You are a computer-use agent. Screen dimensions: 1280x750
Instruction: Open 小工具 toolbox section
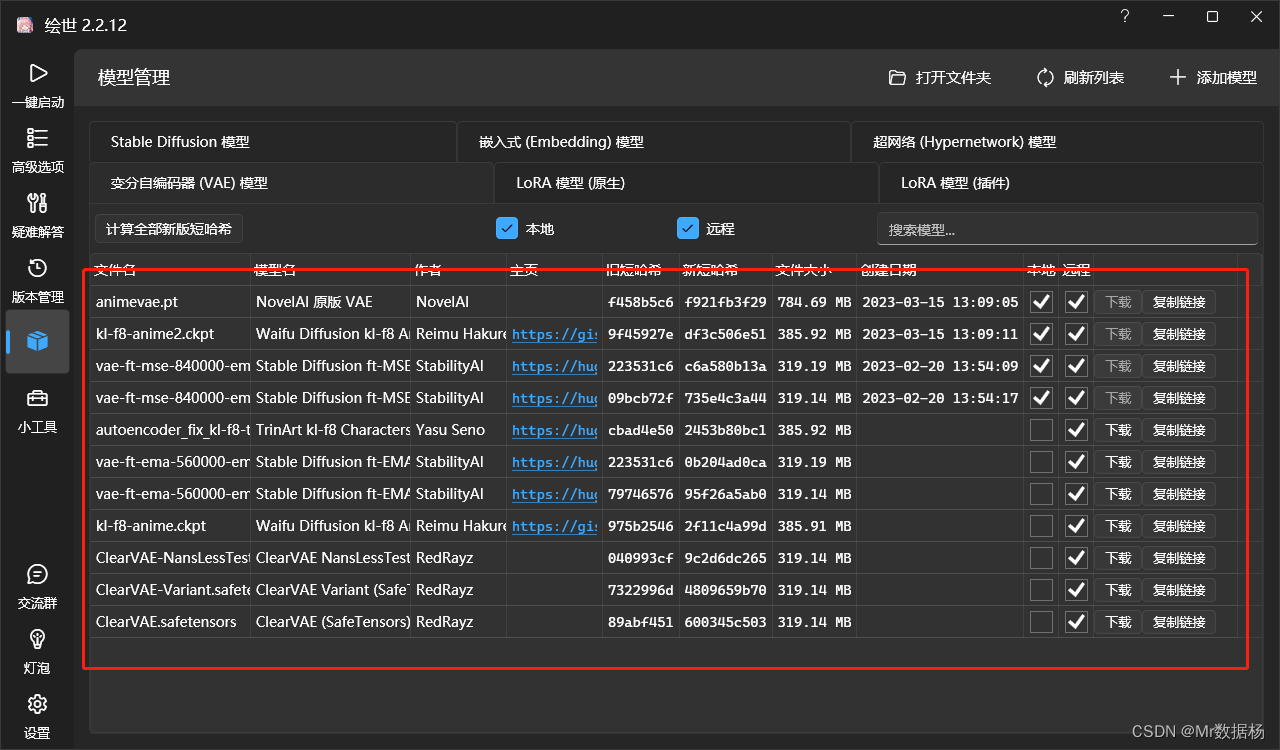(x=37, y=410)
